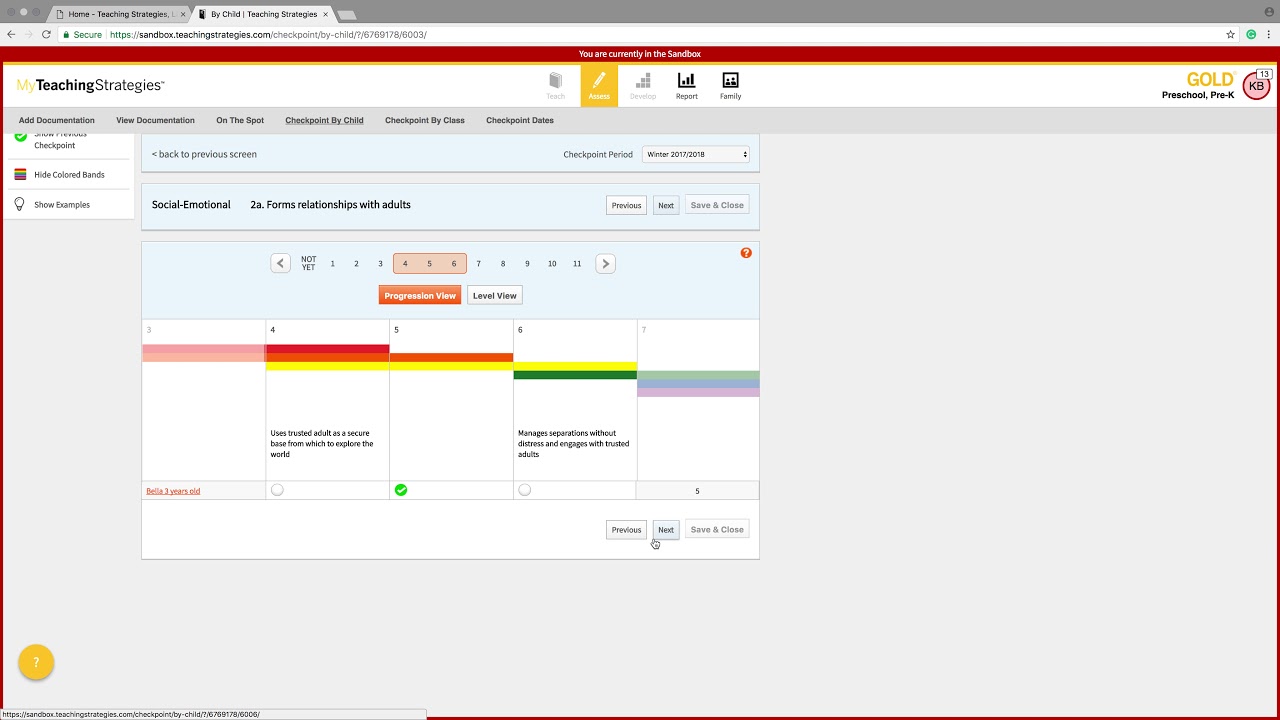
Task: Click the Show Examples lightbulb icon
Action: [19, 204]
